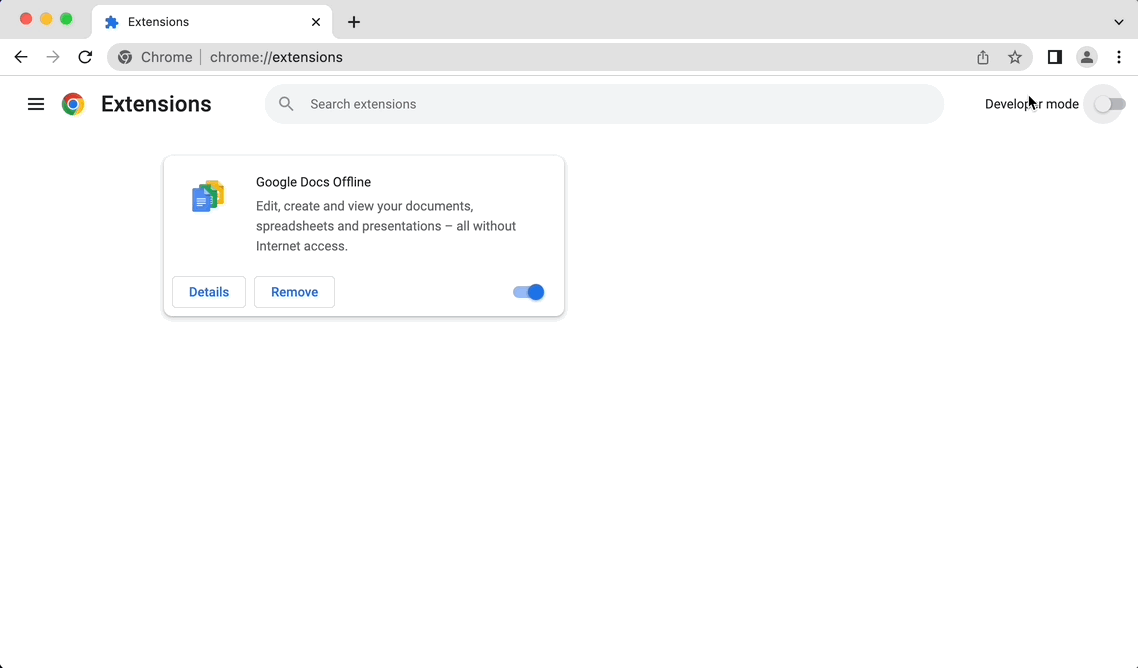
Task: Click the share icon in the address bar
Action: [x=982, y=57]
